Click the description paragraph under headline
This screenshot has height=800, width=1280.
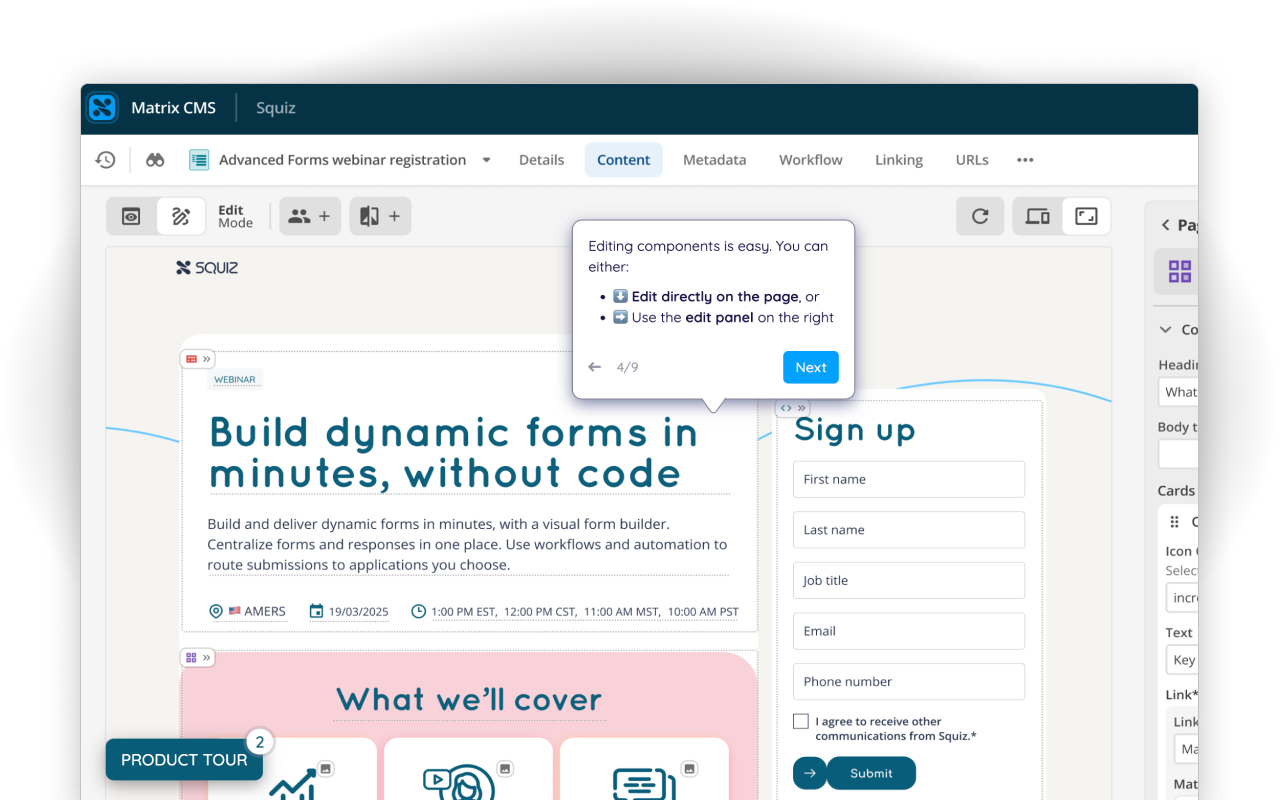(467, 544)
